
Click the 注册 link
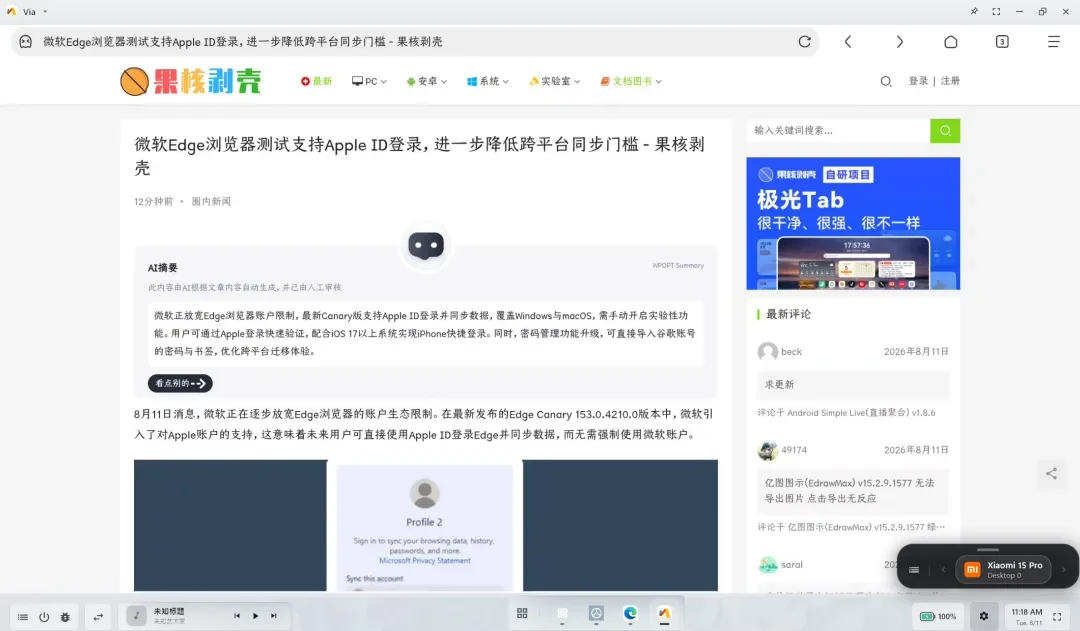[x=950, y=81]
